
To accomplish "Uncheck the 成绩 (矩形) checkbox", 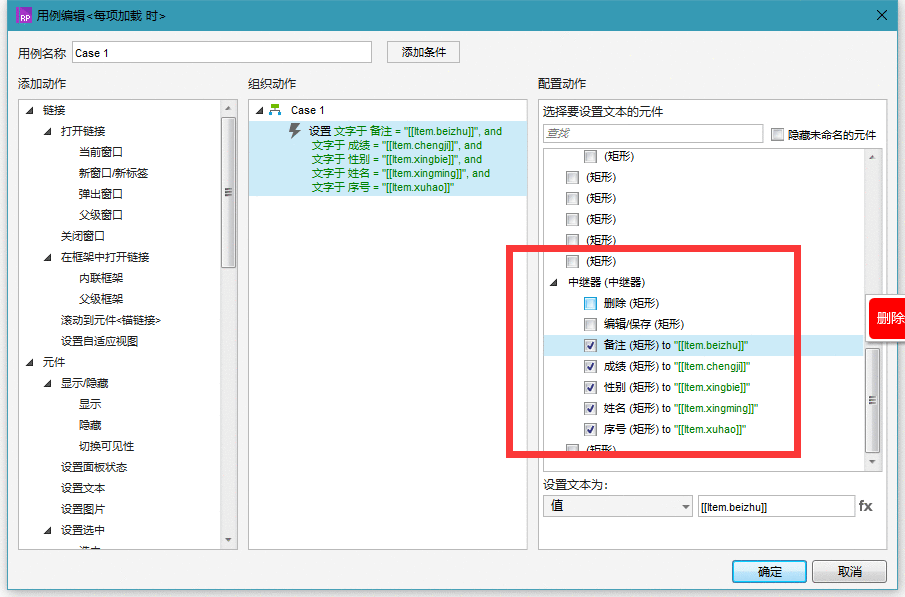I will [590, 366].
